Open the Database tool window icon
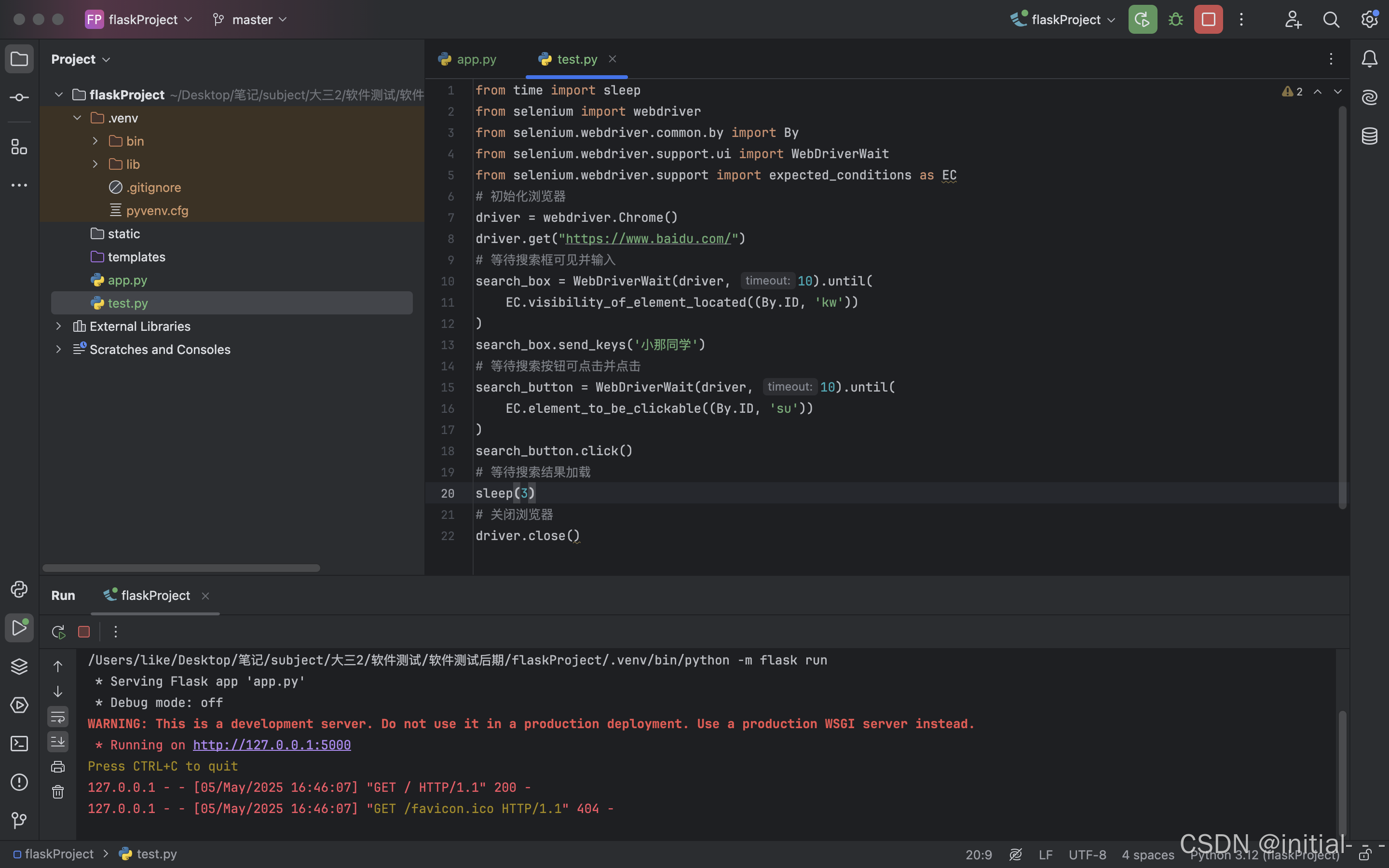 pos(1370,136)
